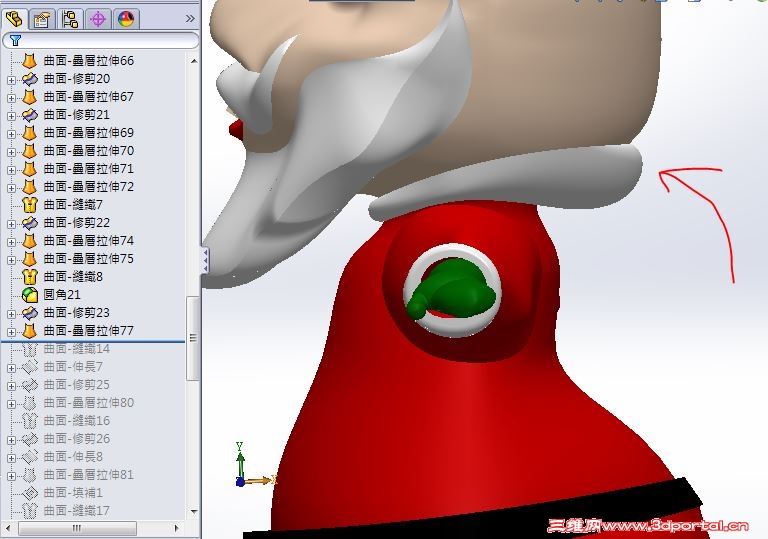Expand the 曲面-疊層拉伸80 tree node
This screenshot has height=539, width=768.
click(x=11, y=404)
